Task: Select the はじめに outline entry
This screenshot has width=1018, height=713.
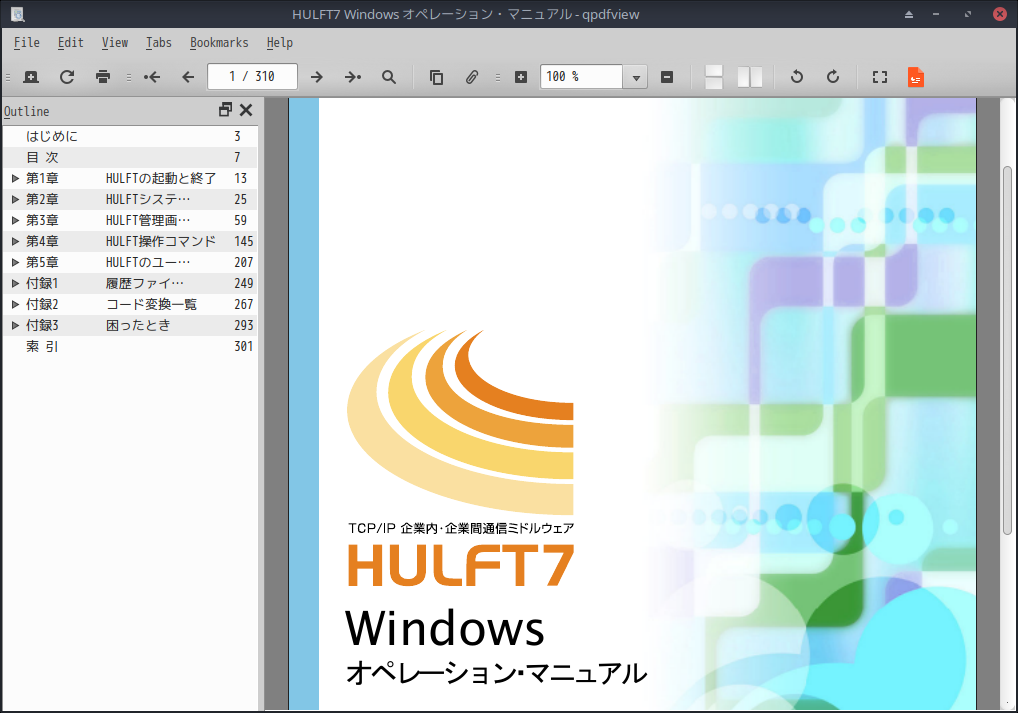Action: pyautogui.click(x=52, y=136)
